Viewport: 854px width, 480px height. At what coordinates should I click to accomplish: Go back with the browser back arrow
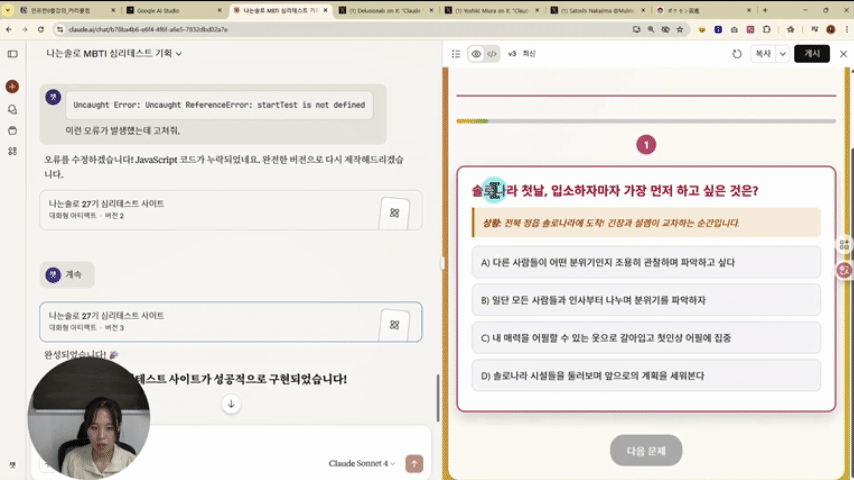[9, 29]
